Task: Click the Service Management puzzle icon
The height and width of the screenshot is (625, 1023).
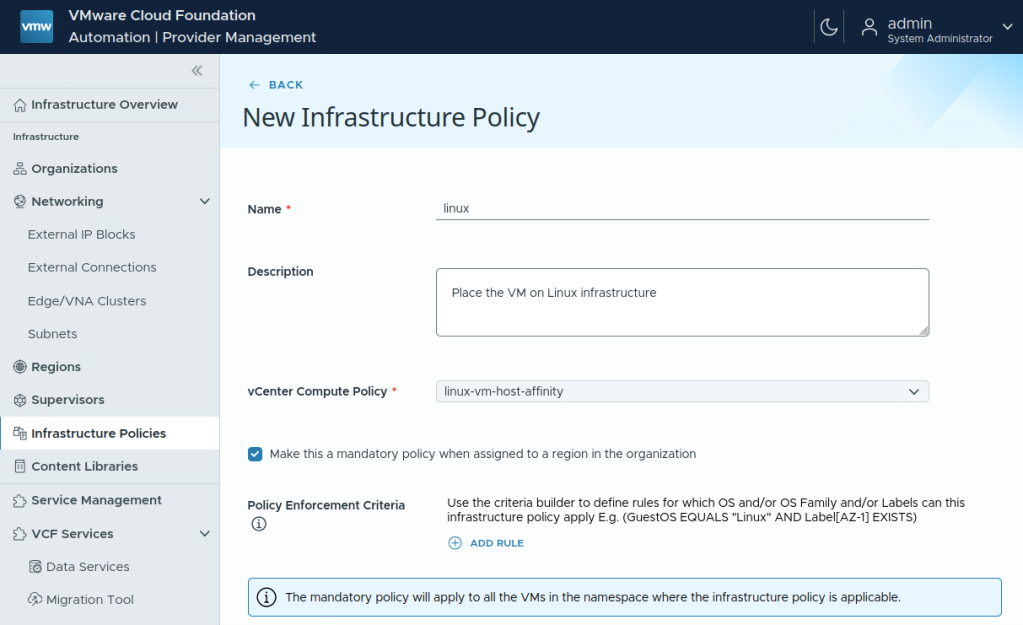Action: click(20, 500)
